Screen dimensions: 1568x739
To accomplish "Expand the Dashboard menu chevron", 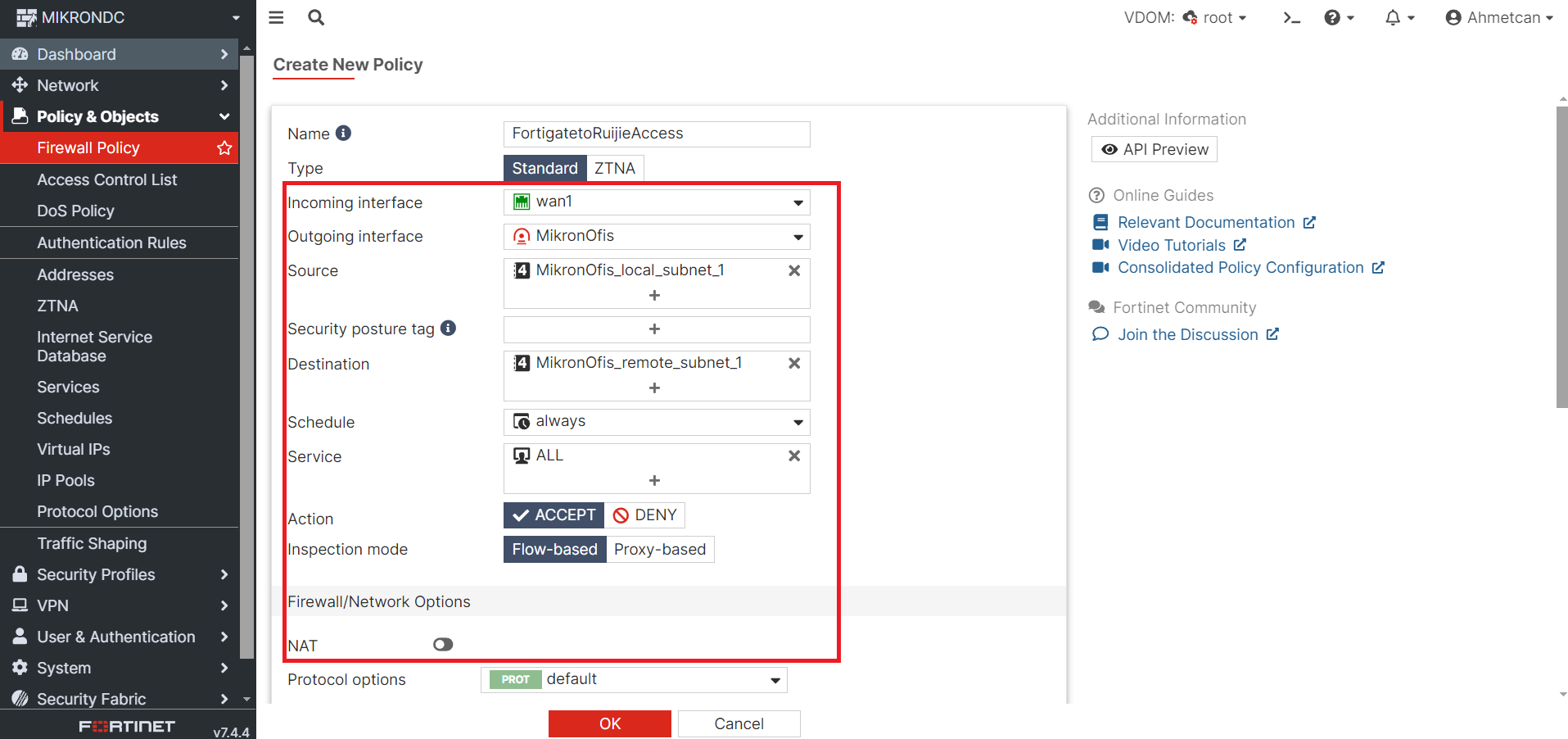I will 224,54.
